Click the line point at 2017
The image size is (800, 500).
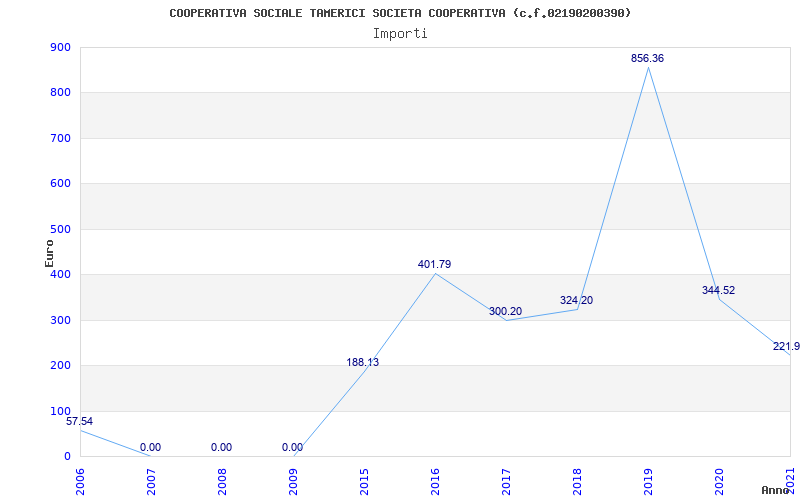(506, 320)
